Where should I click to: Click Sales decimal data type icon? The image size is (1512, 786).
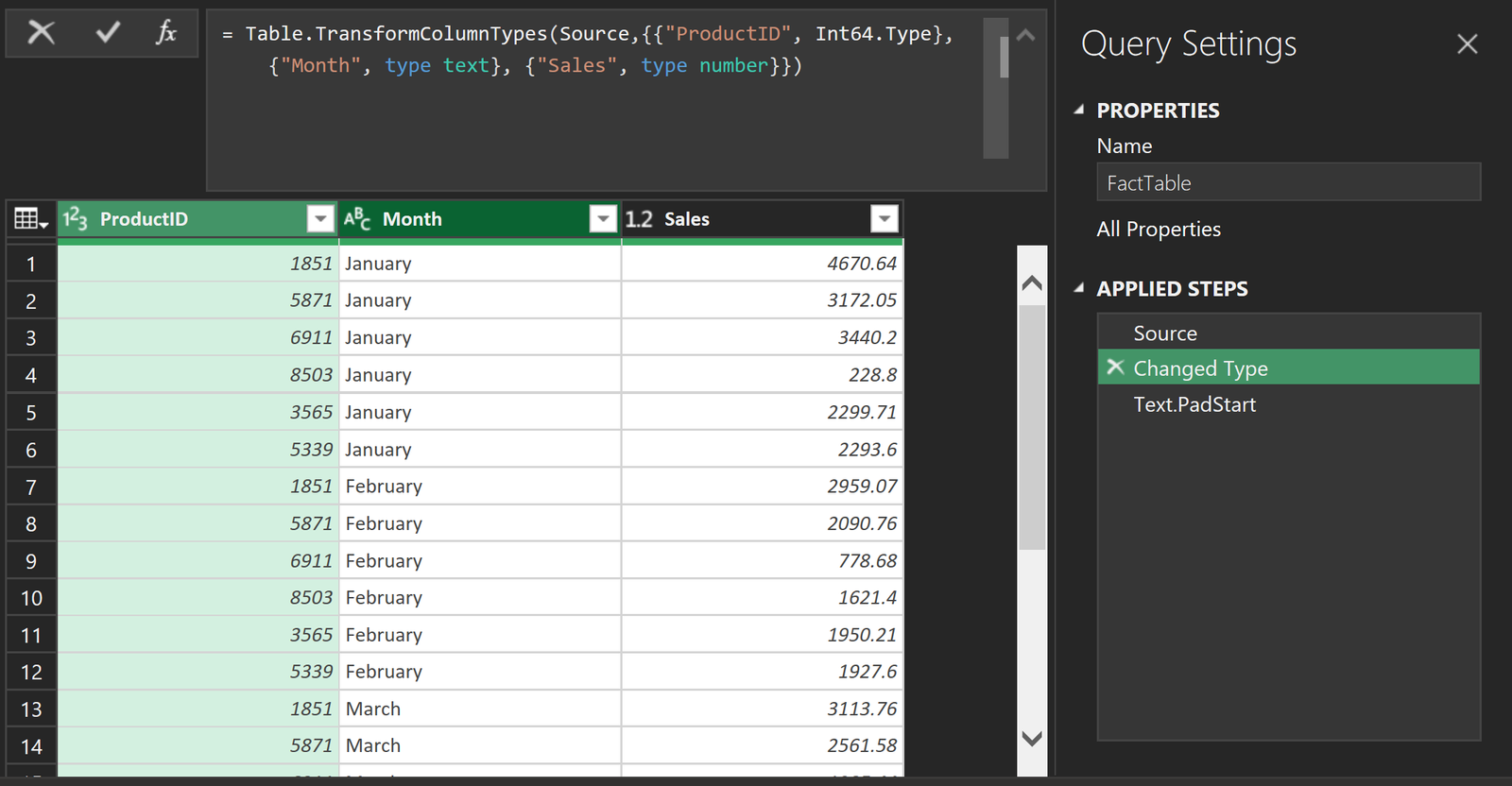point(639,219)
